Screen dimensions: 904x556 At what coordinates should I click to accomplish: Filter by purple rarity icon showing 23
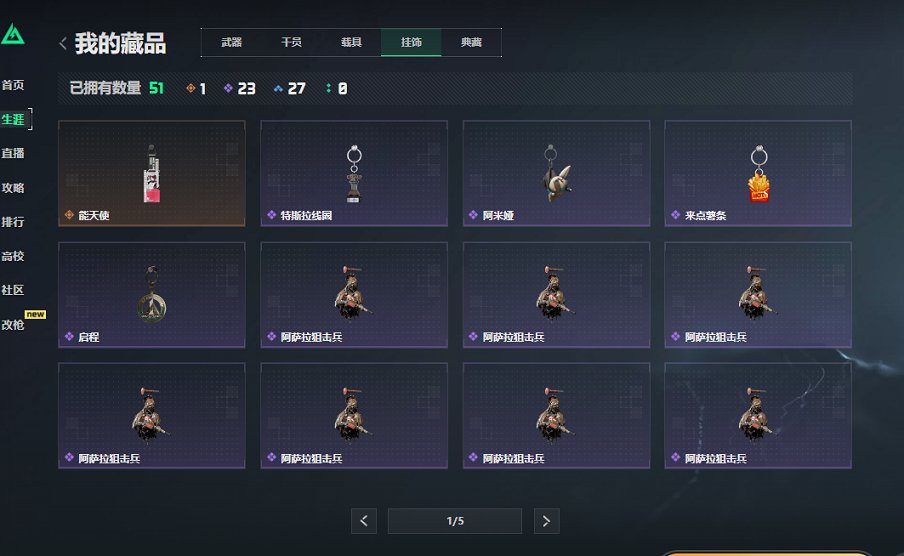[x=228, y=88]
